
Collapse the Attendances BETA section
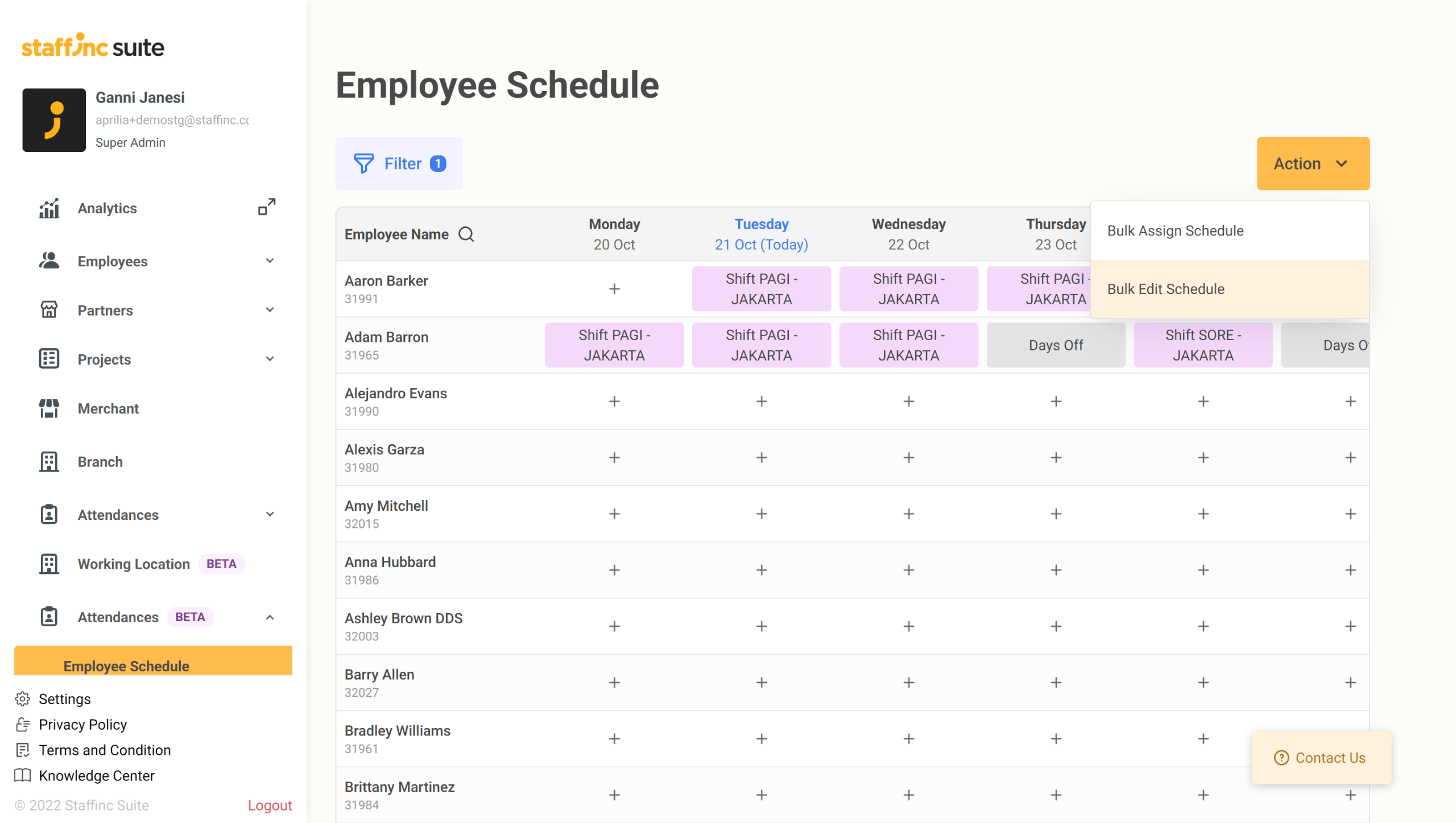tap(270, 617)
